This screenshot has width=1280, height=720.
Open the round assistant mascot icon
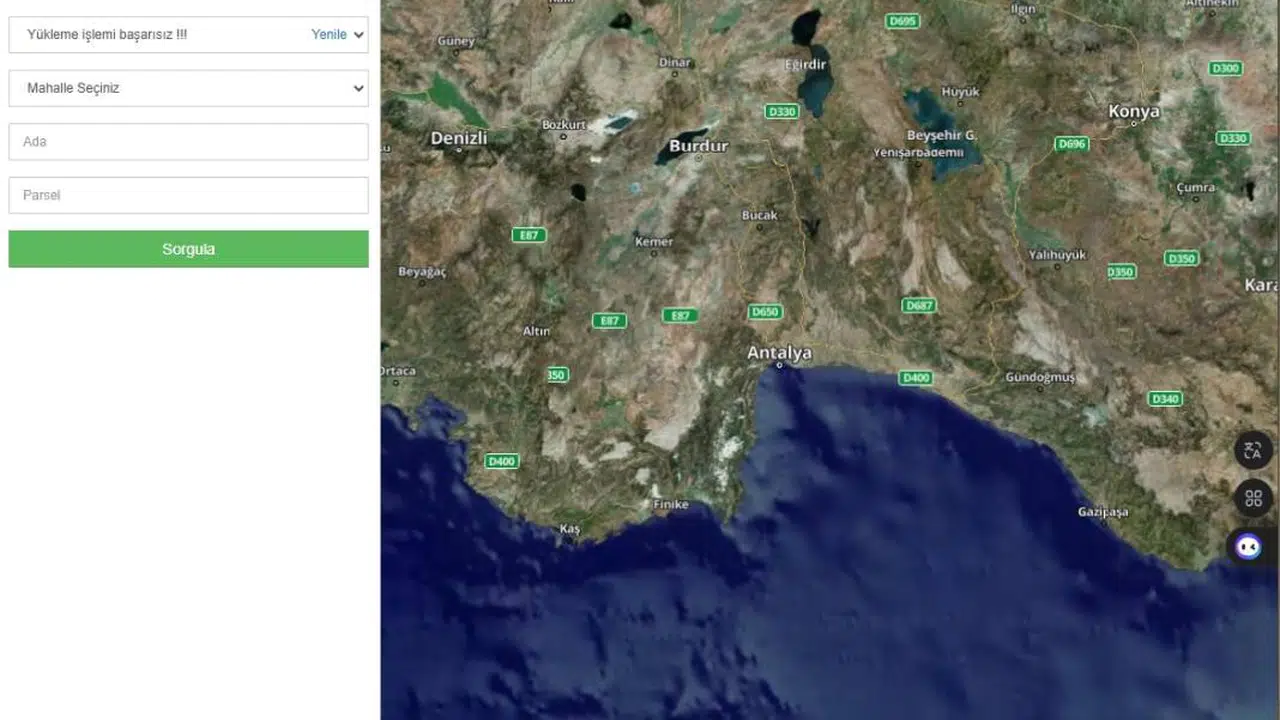(x=1248, y=546)
